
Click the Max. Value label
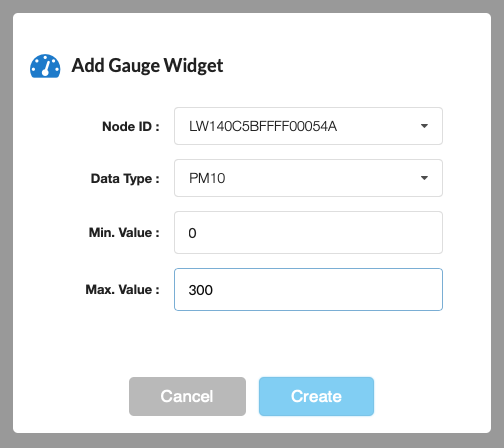pos(122,289)
